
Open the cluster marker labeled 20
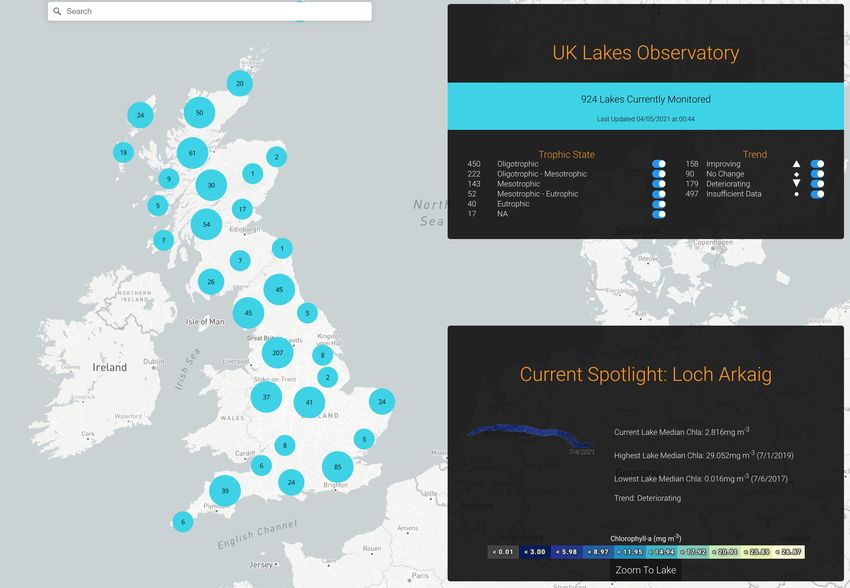point(240,83)
